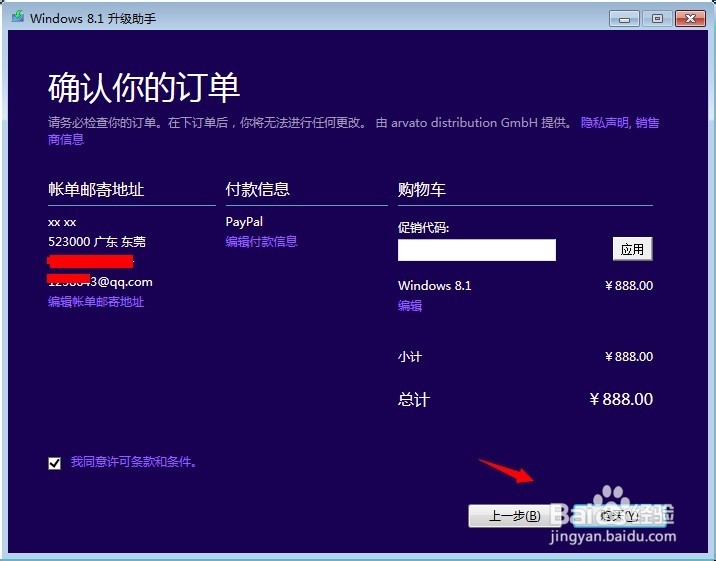Click the 编辑 link under Windows 8.1
This screenshot has height=561, width=716.
click(410, 305)
